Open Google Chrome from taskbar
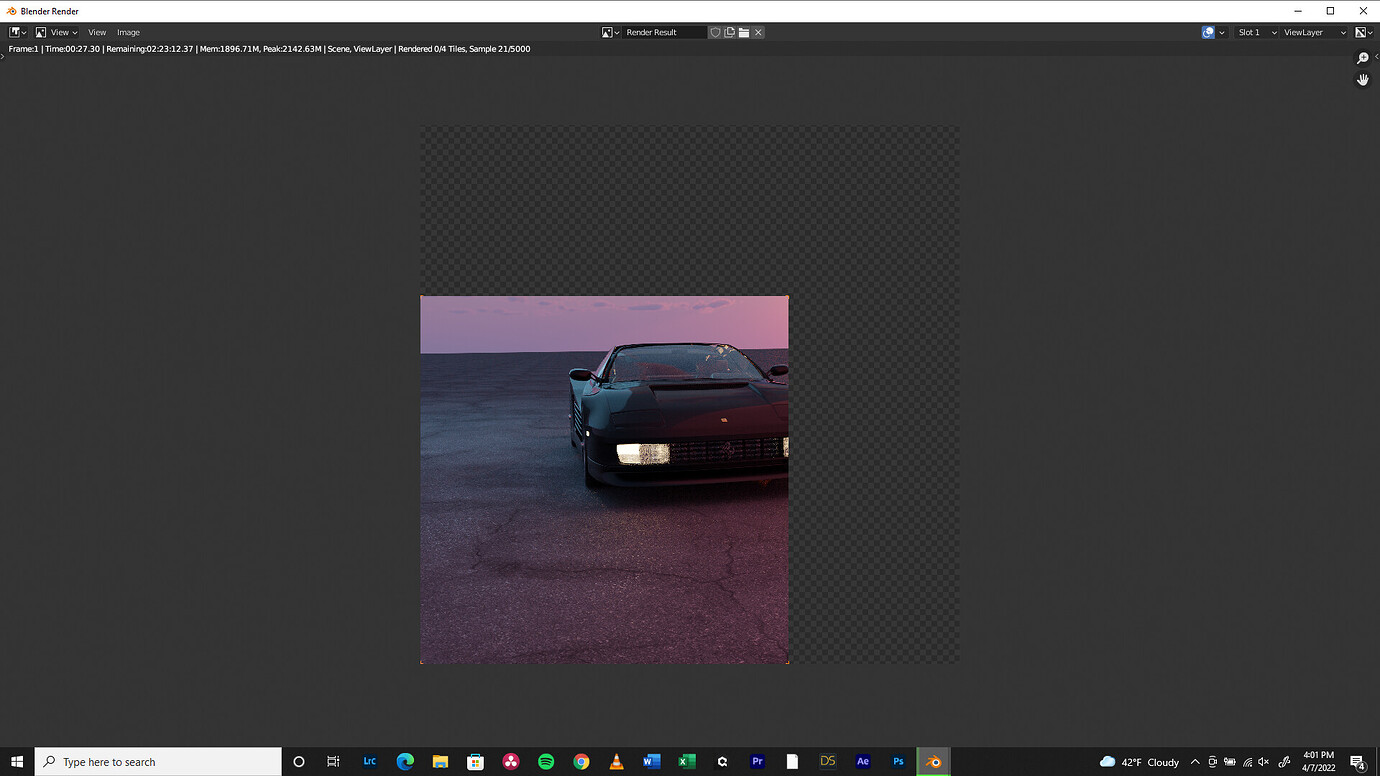Image resolution: width=1380 pixels, height=776 pixels. (581, 761)
